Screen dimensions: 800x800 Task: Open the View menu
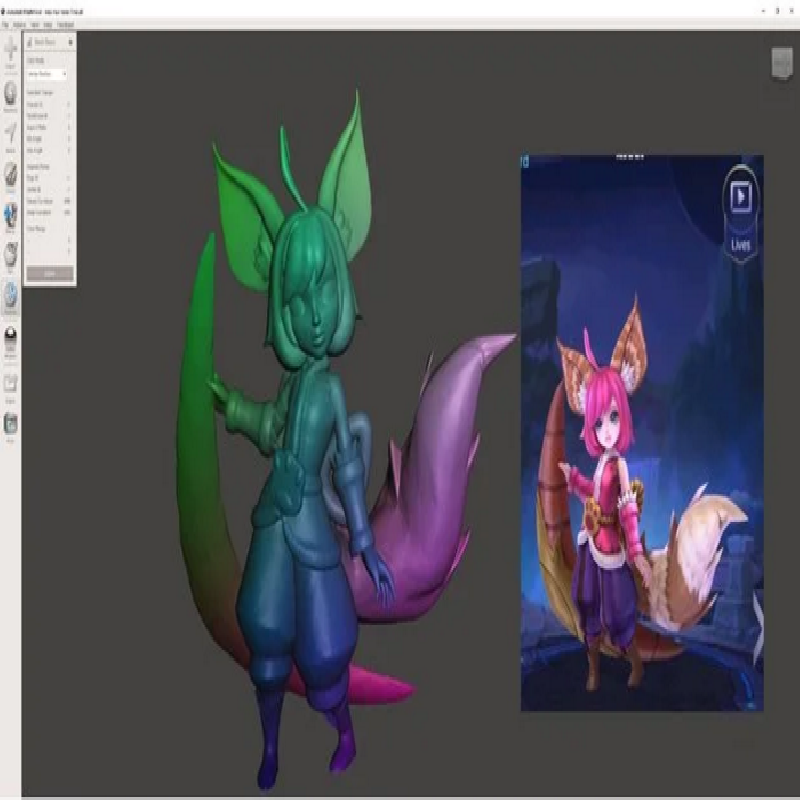pyautogui.click(x=35, y=24)
